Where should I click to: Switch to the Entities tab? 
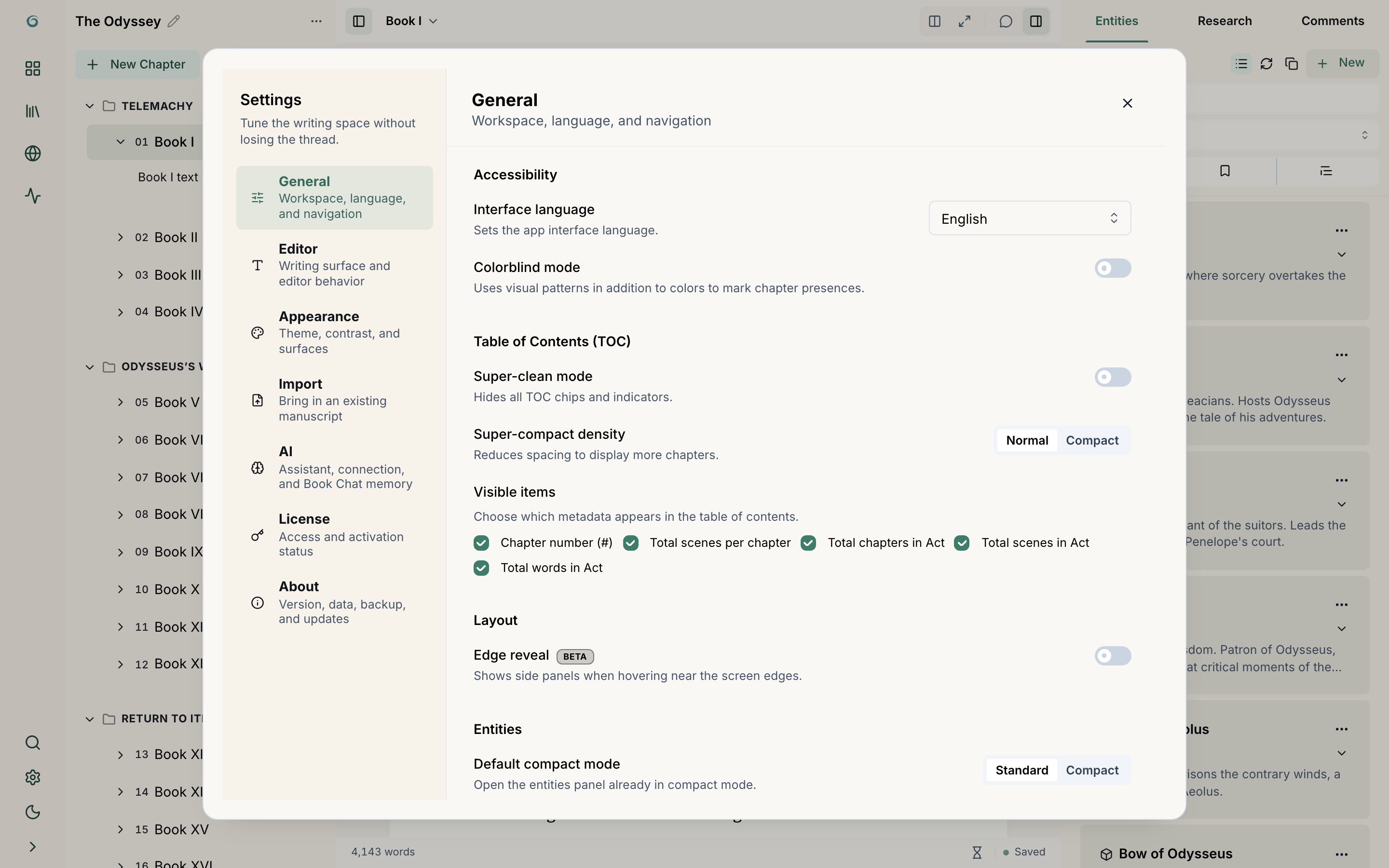[x=1117, y=21]
